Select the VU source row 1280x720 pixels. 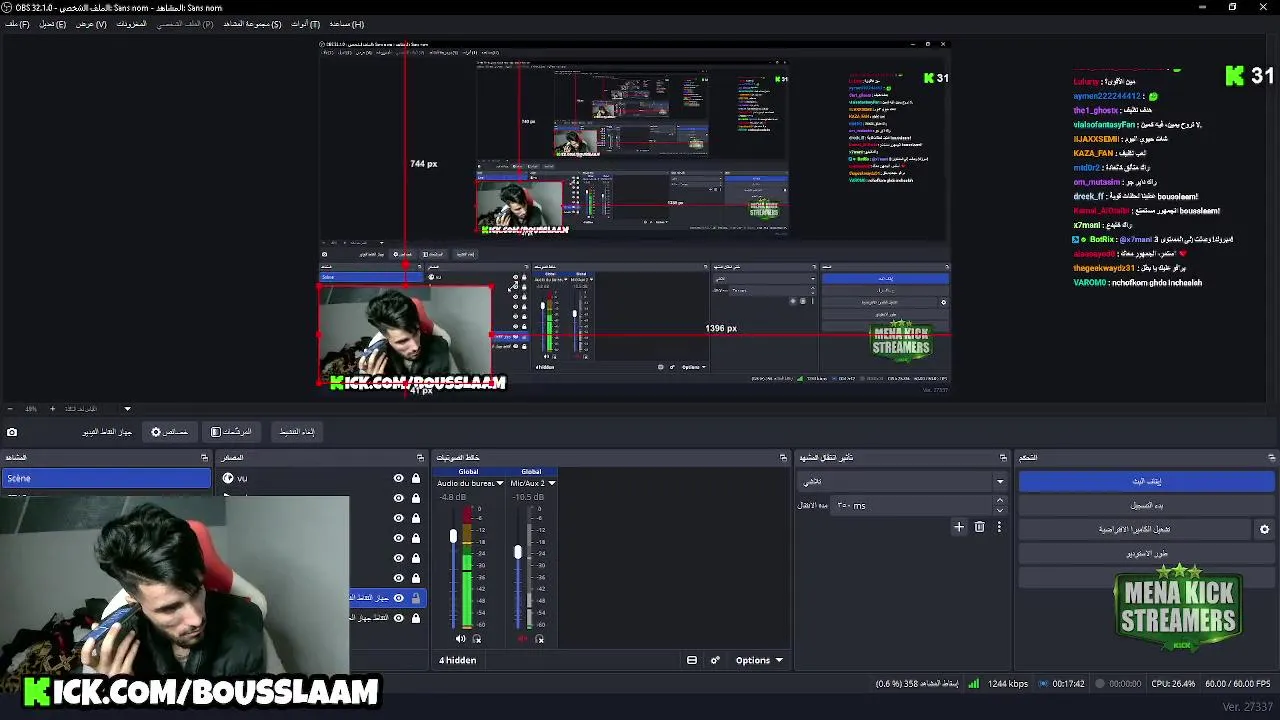point(322,478)
